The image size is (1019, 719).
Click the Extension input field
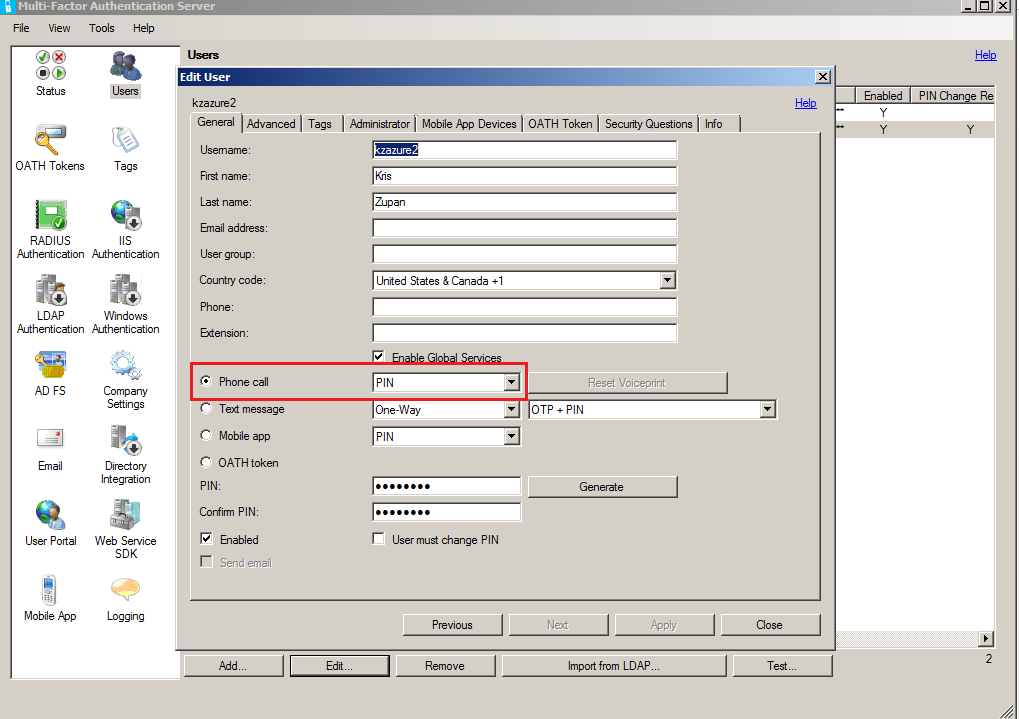click(524, 333)
